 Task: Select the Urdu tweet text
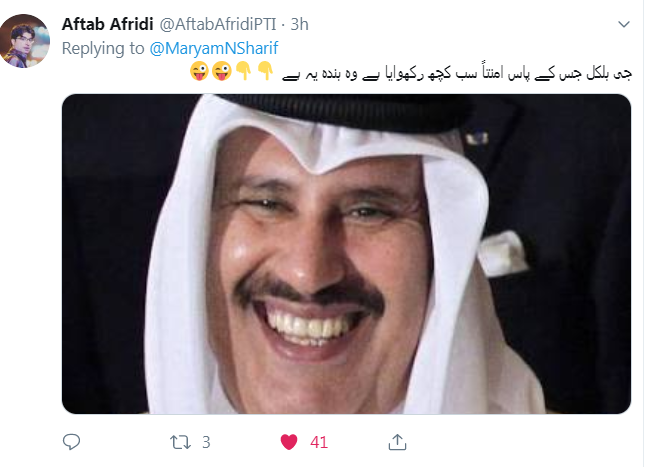(457, 73)
